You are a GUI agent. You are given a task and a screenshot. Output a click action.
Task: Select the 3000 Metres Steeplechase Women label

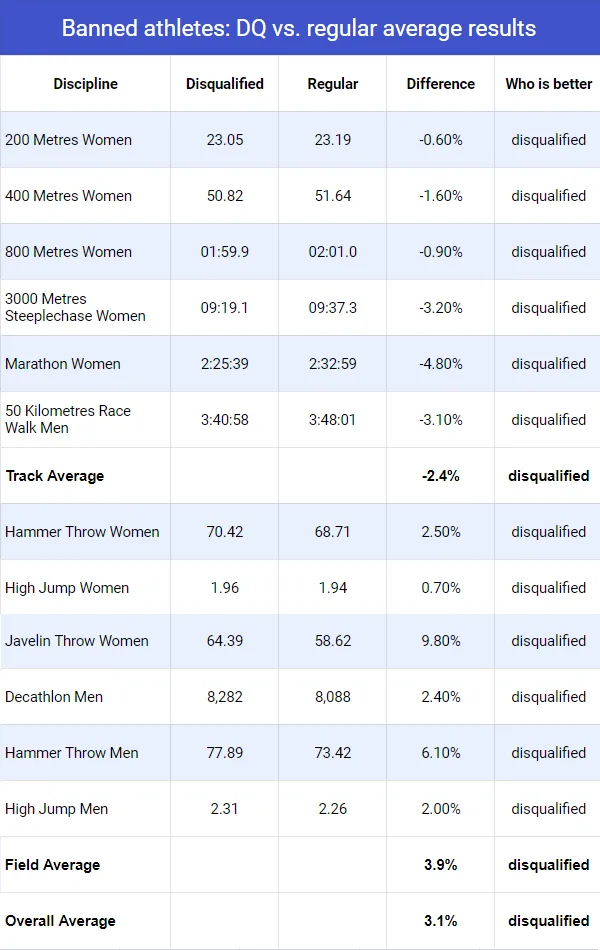pos(75,307)
